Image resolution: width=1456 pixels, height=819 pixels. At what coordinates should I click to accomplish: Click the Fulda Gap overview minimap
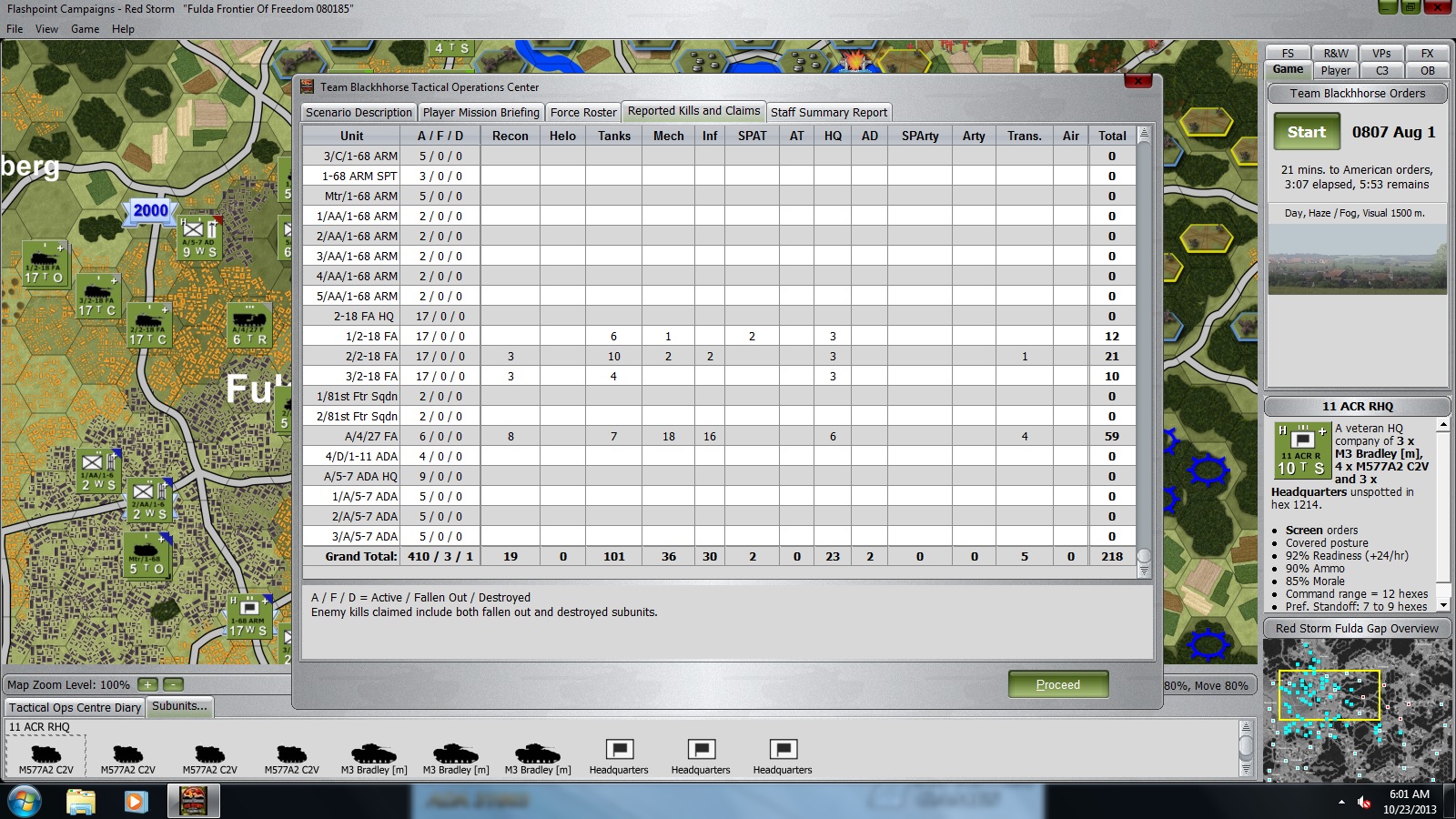click(x=1357, y=710)
